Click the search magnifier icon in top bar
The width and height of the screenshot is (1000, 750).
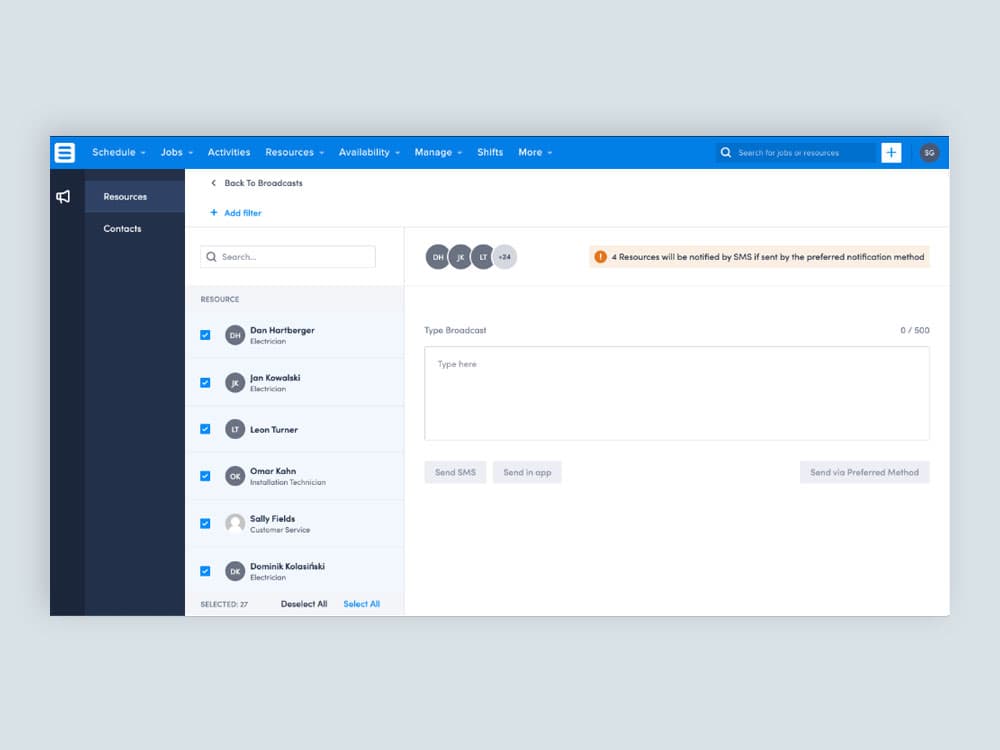726,152
